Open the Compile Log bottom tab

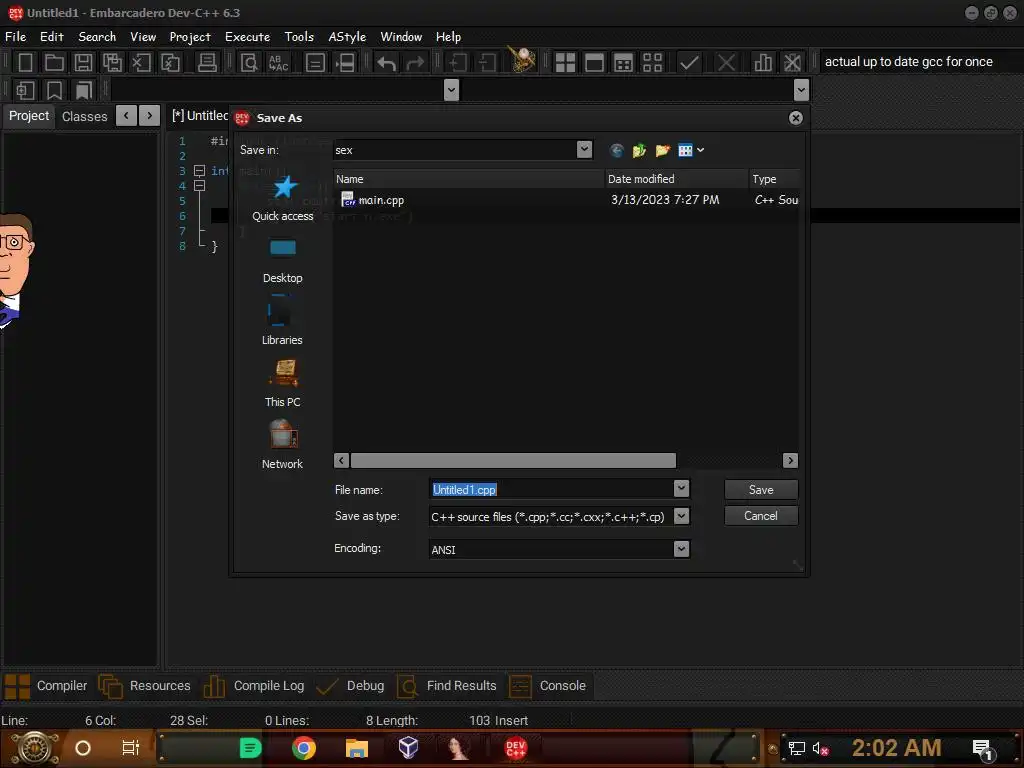coord(254,686)
